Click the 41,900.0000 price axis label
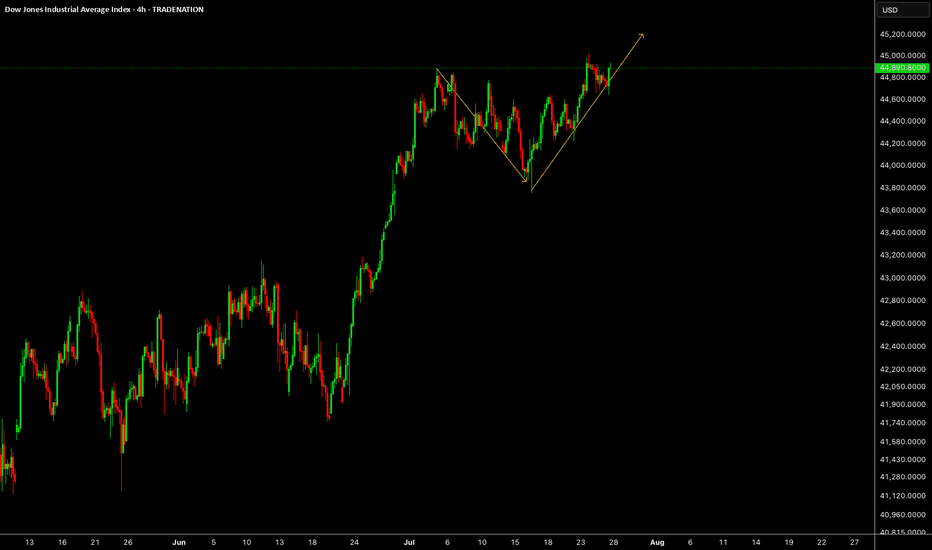 902,404
